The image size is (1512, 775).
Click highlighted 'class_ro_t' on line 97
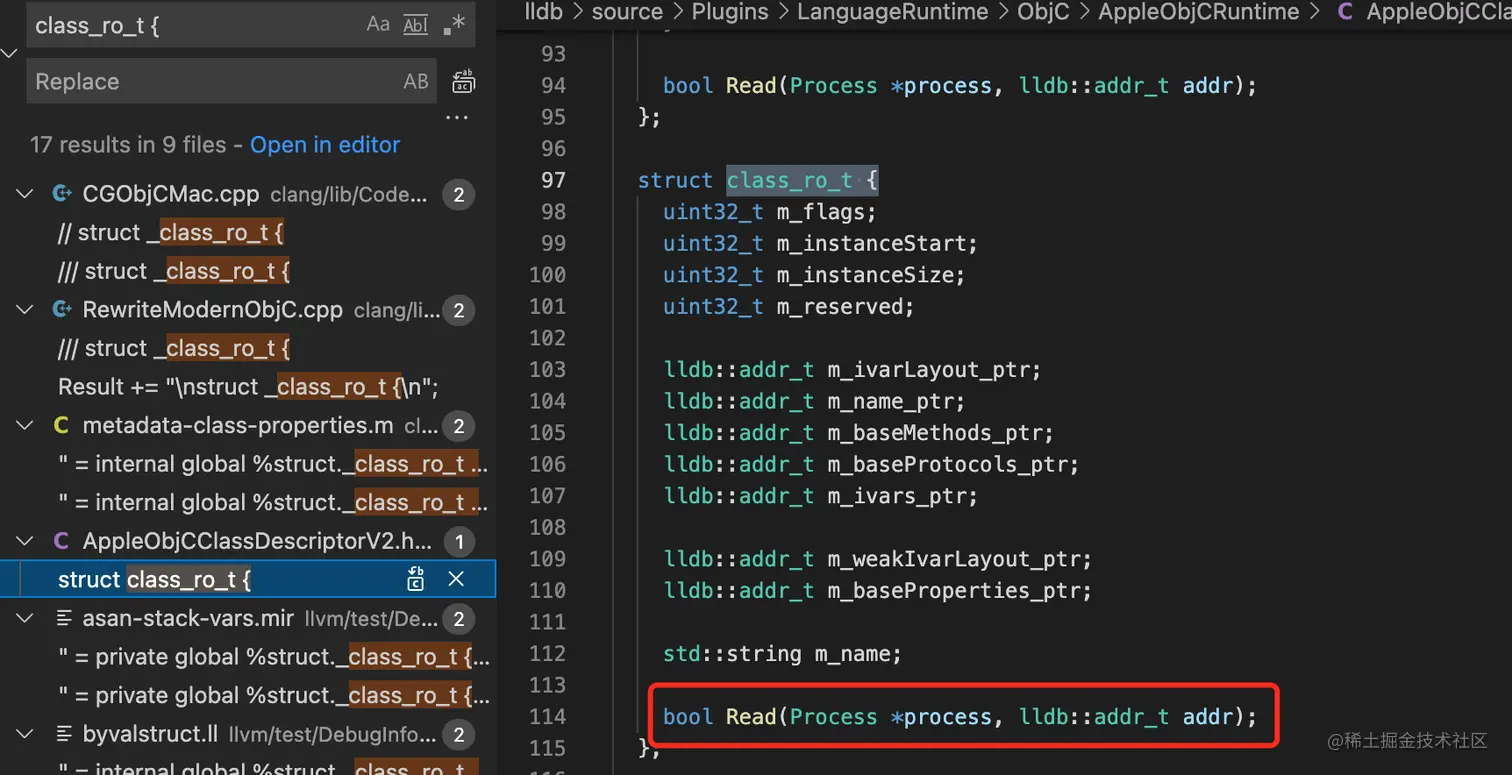(790, 180)
